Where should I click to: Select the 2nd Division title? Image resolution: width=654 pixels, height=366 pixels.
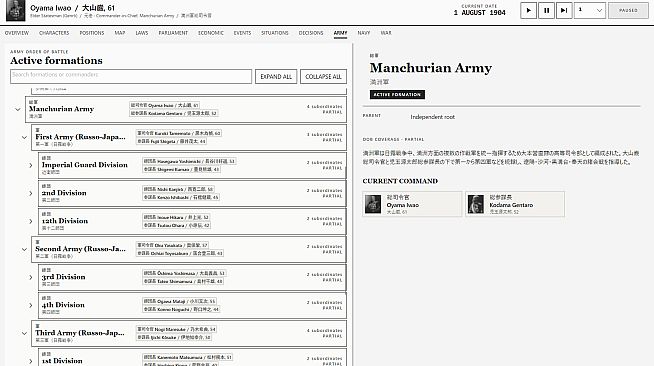64,193
